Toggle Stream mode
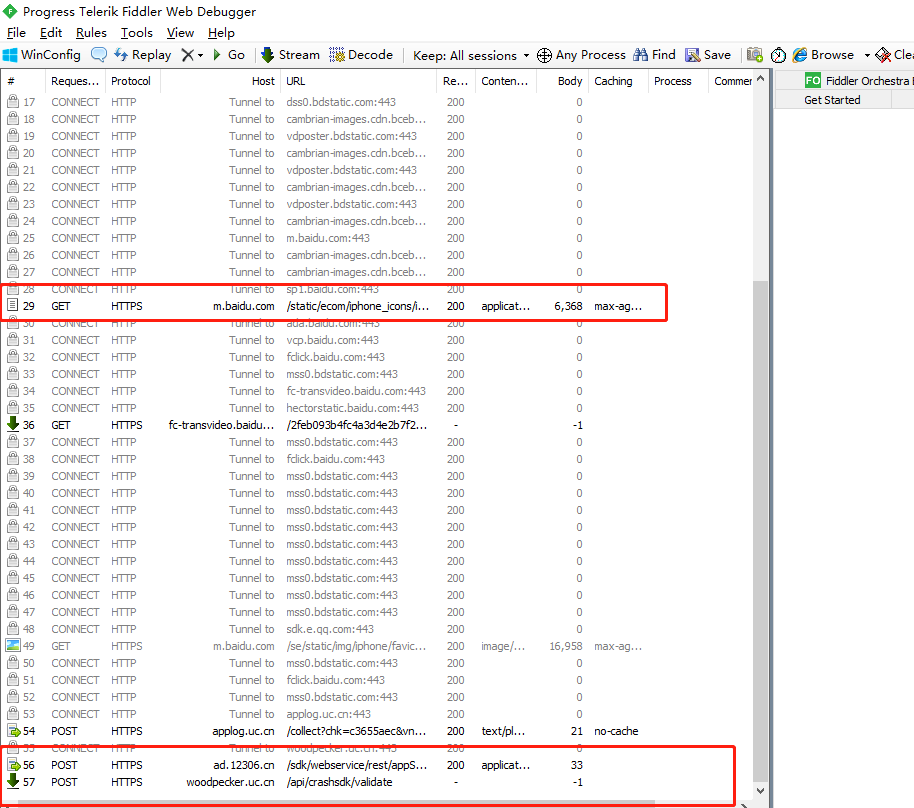The height and width of the screenshot is (808, 914). pos(290,55)
